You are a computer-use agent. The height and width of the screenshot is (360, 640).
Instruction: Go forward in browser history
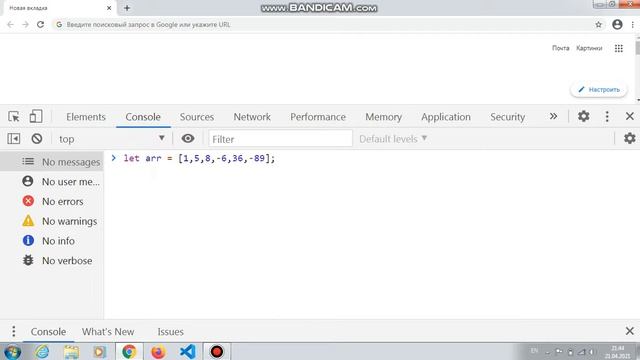[x=25, y=24]
